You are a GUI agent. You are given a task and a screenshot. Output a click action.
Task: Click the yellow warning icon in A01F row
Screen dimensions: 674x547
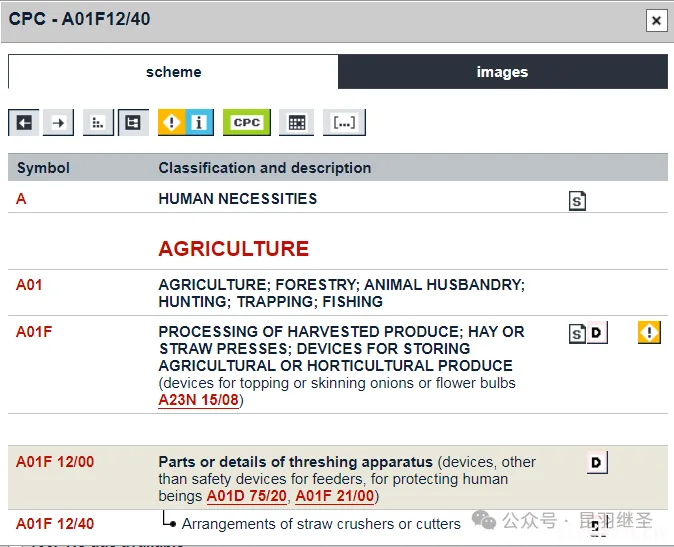pos(649,332)
